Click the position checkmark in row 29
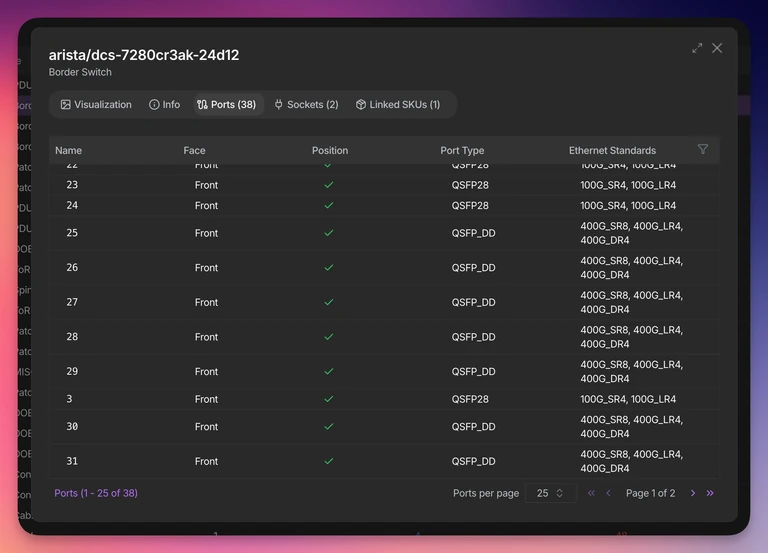The width and height of the screenshot is (768, 553). [329, 371]
